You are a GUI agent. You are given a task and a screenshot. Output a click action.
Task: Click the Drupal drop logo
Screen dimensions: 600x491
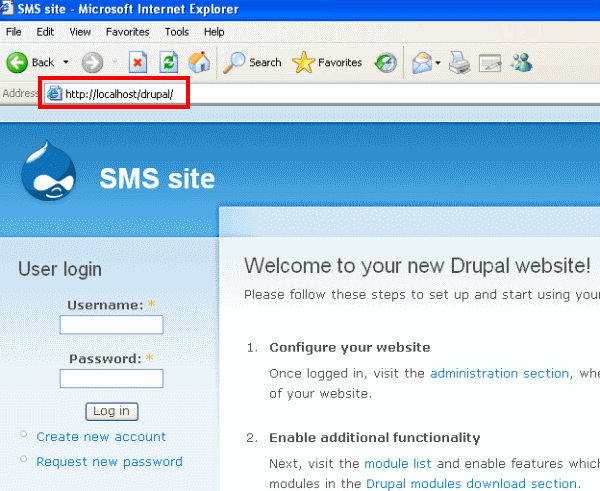[48, 171]
